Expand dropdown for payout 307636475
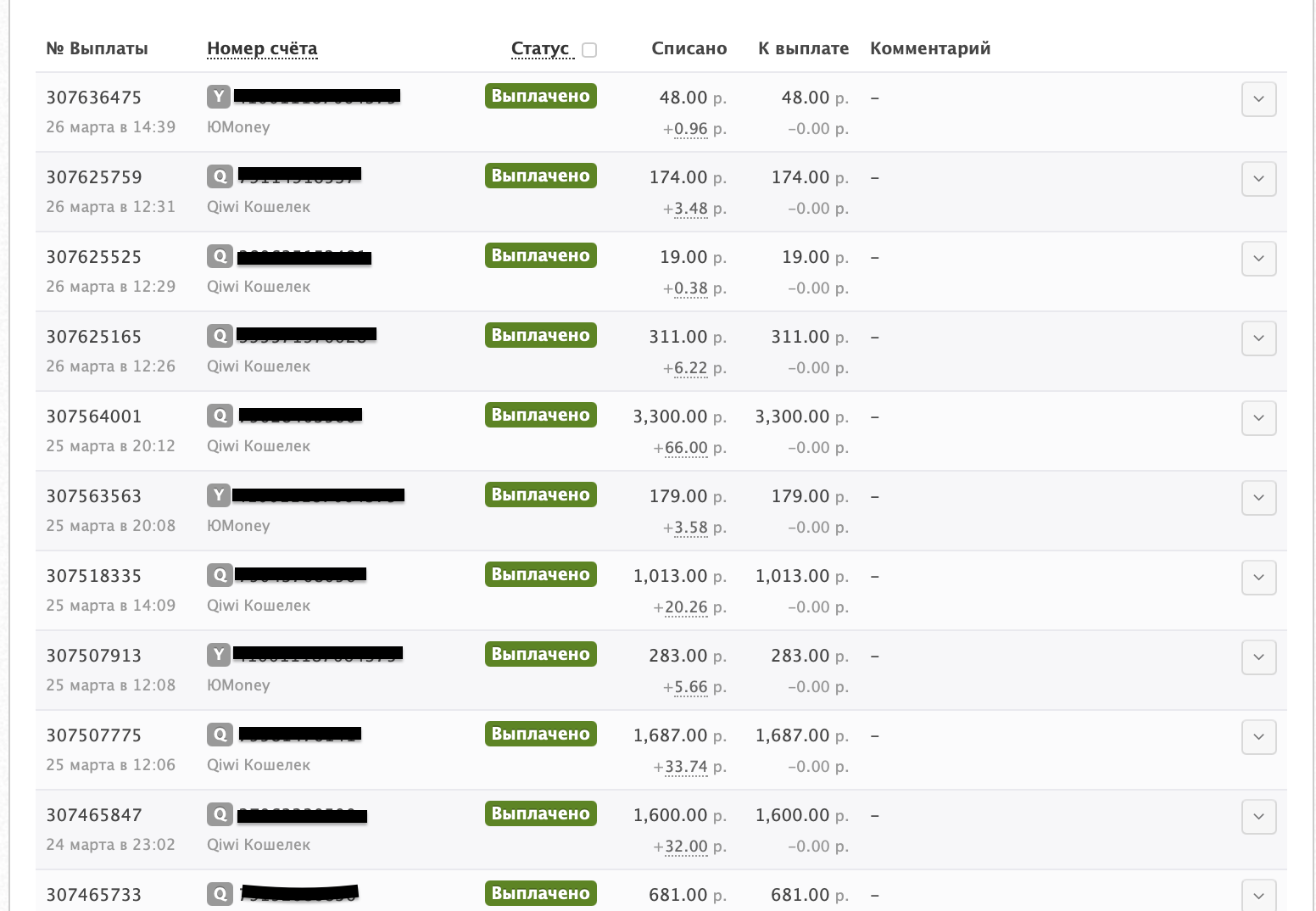1316x911 pixels. 1258,99
